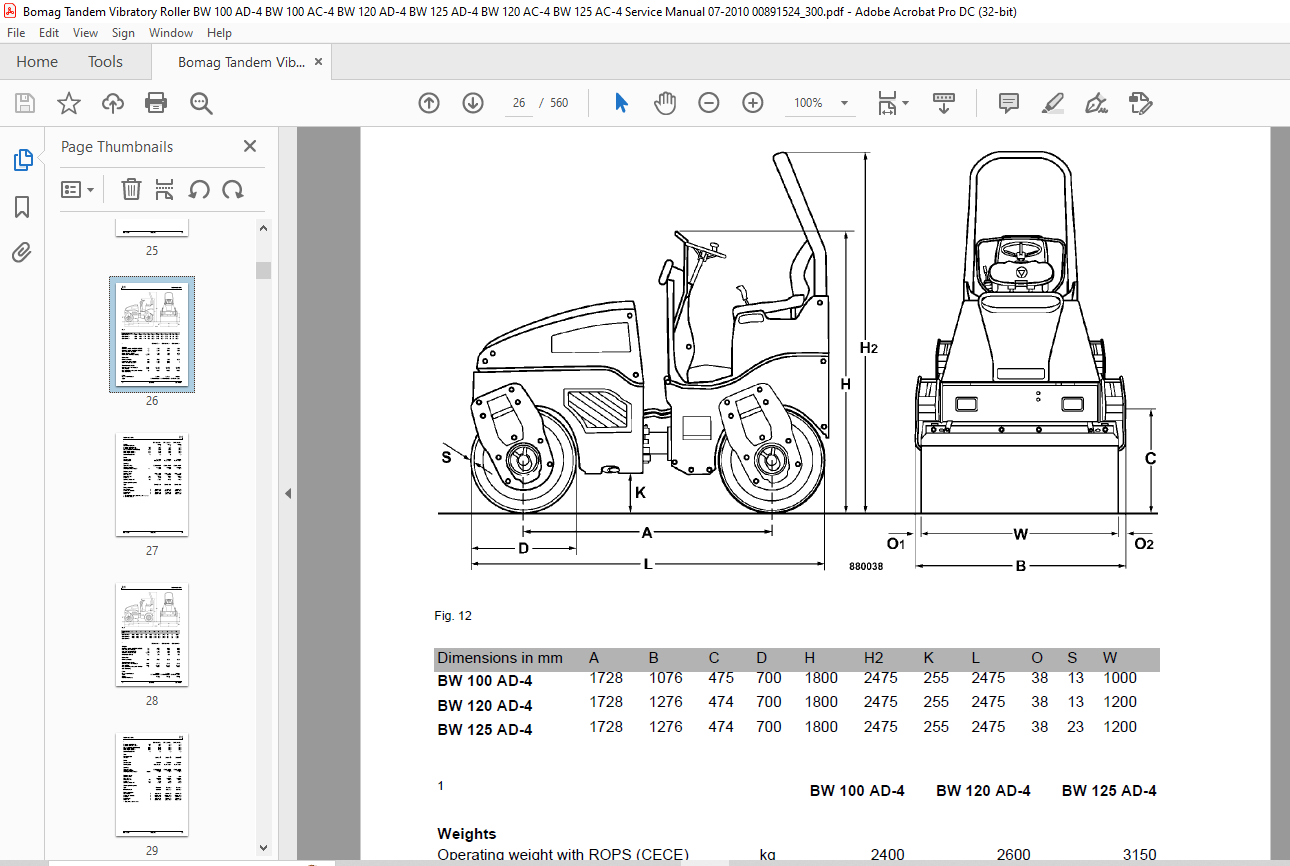Delete selected page with the trash icon

pyautogui.click(x=131, y=189)
